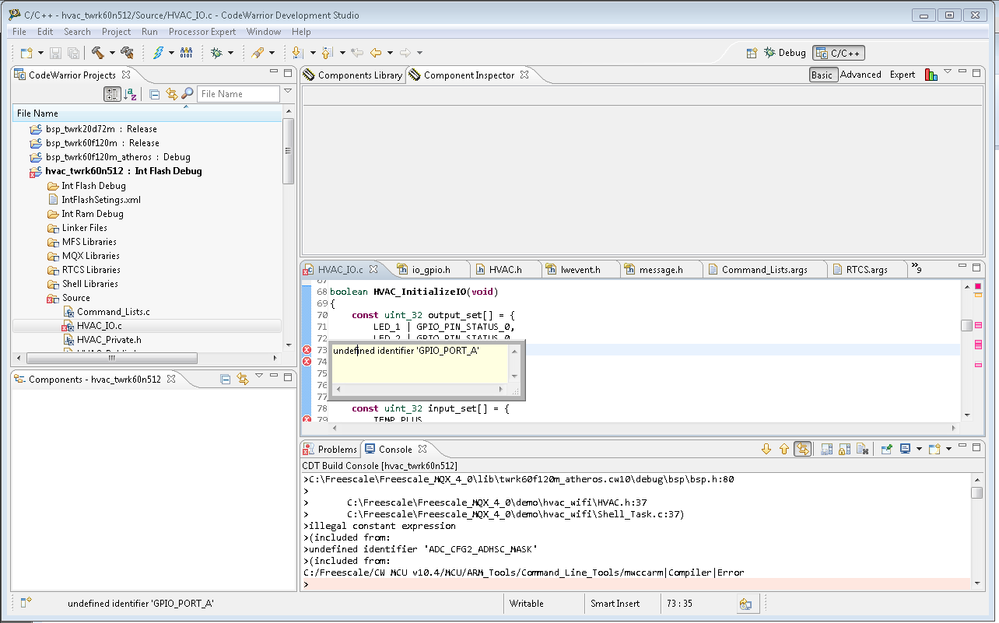Open dropdown arrow next to the Build hammer
Image resolution: width=999 pixels, height=623 pixels.
(x=111, y=53)
